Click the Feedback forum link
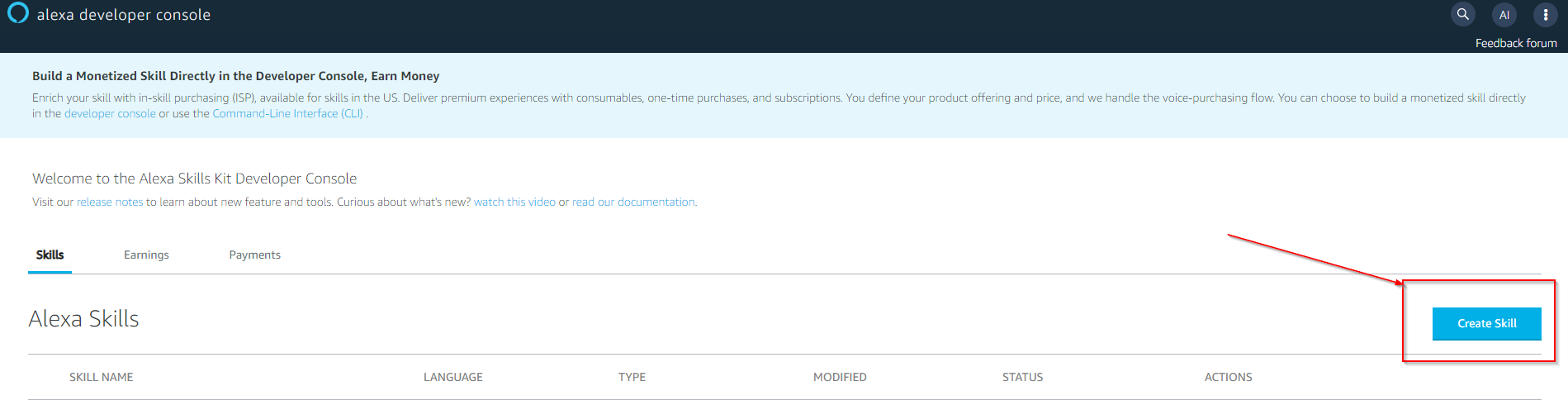This screenshot has height=405, width=1568. (x=1515, y=43)
